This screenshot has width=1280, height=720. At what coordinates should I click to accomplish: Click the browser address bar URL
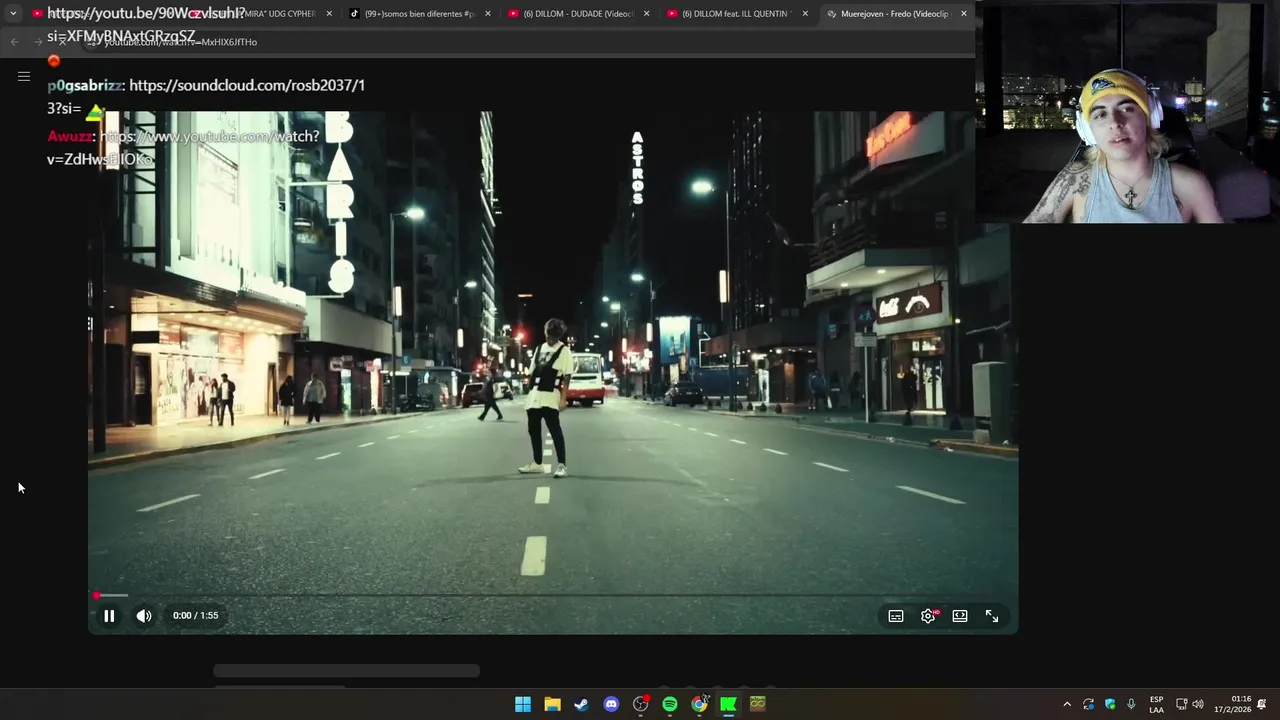(181, 42)
